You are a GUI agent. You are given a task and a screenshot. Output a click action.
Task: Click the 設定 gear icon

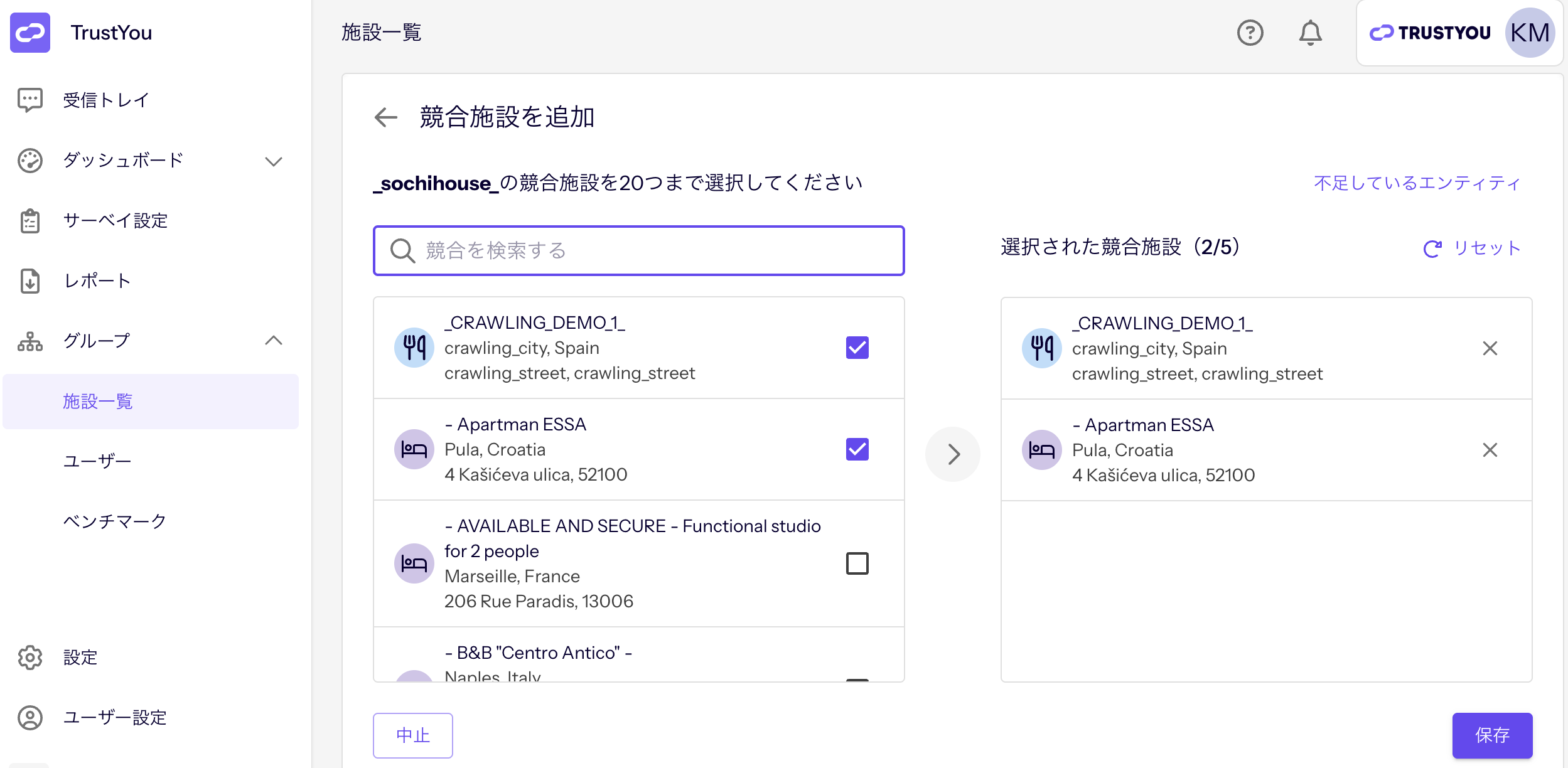pos(30,658)
